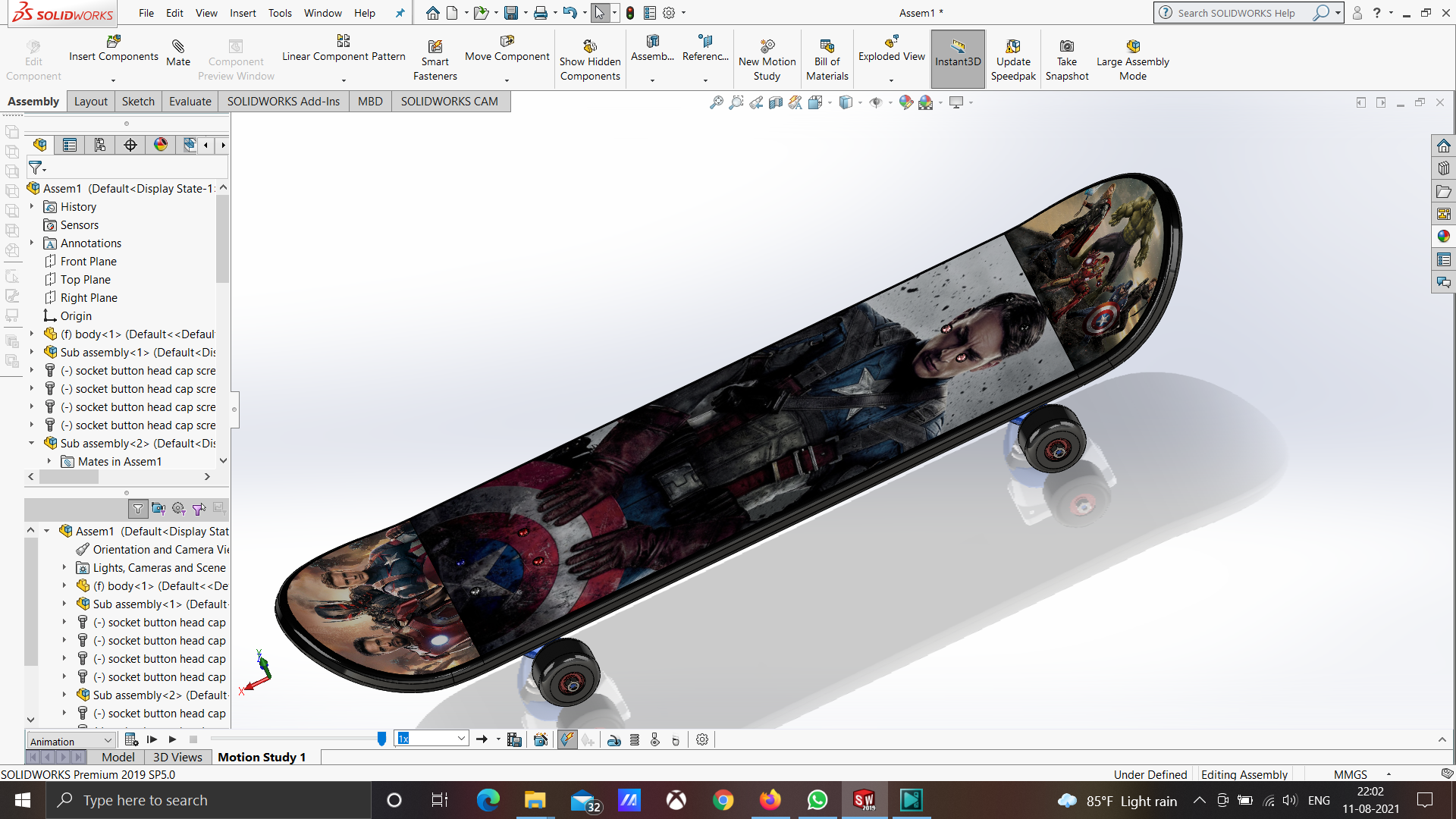
Task: Expand the (f) body<1> component in the top tree
Action: coord(32,334)
